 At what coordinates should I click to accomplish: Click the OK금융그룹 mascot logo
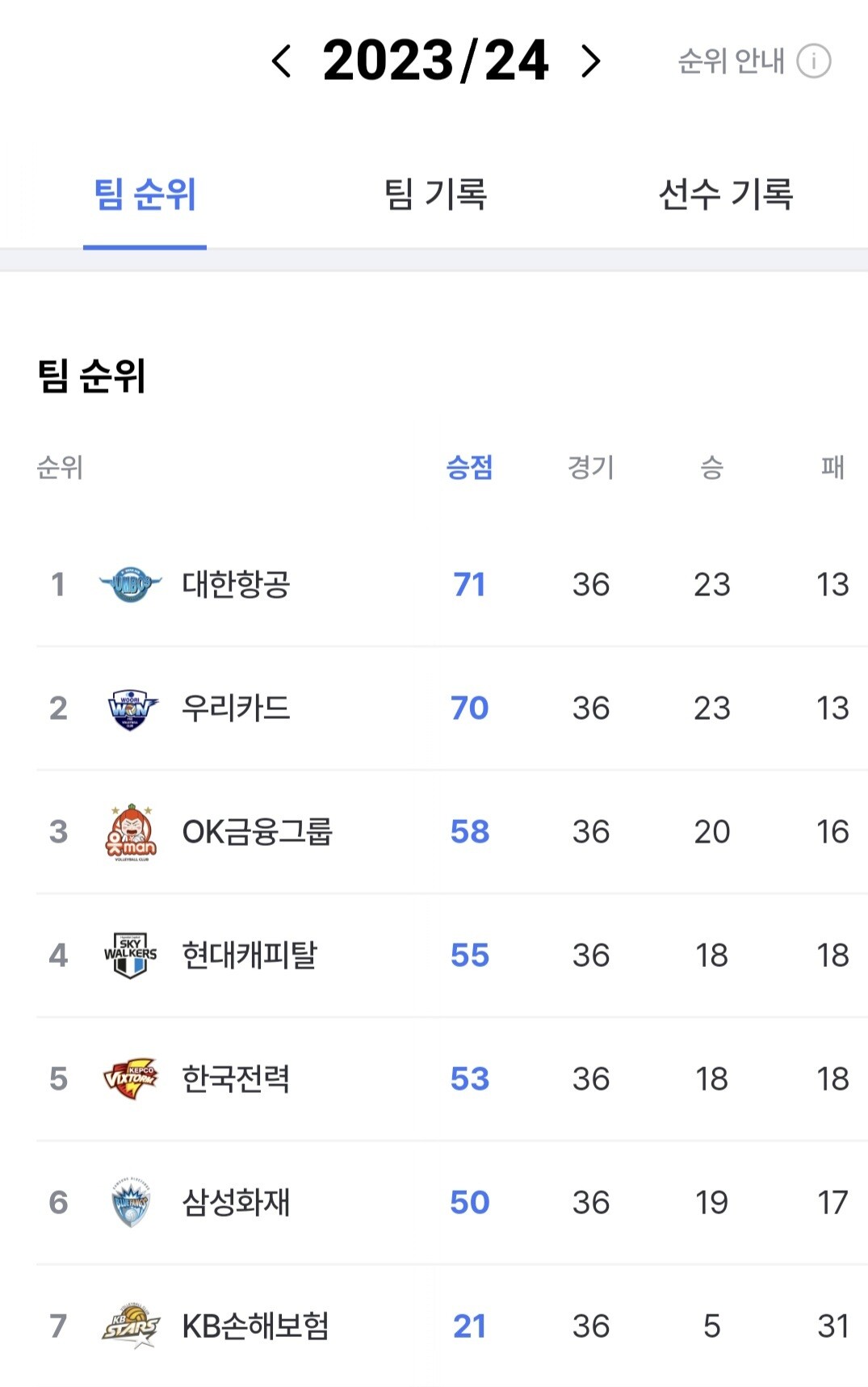click(131, 832)
